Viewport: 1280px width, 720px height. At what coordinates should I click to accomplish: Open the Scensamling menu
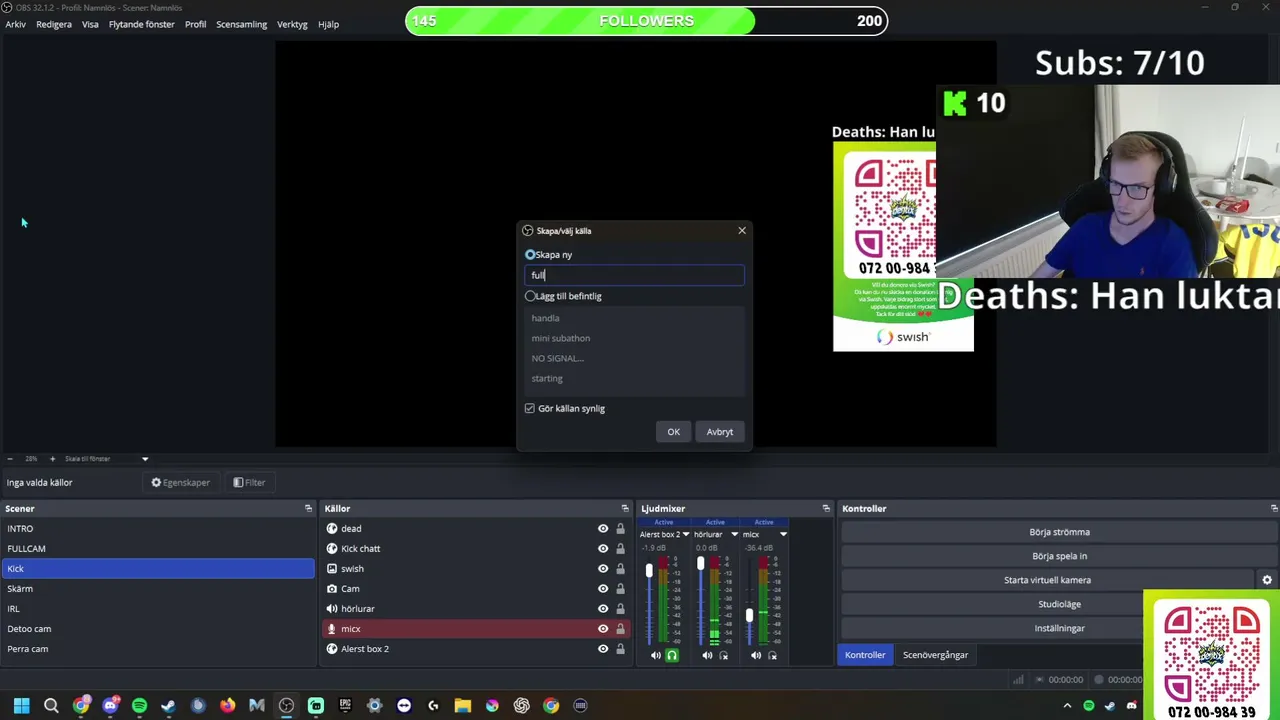point(242,24)
